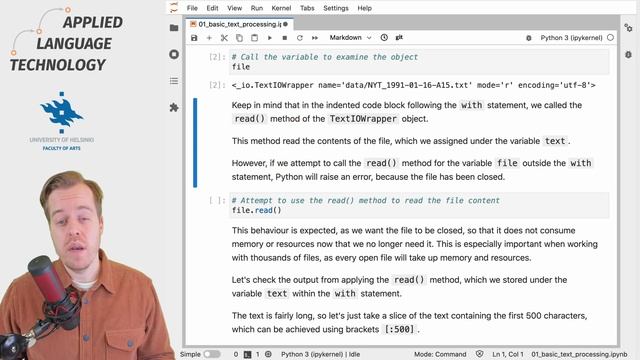Open the View menu

pos(234,8)
